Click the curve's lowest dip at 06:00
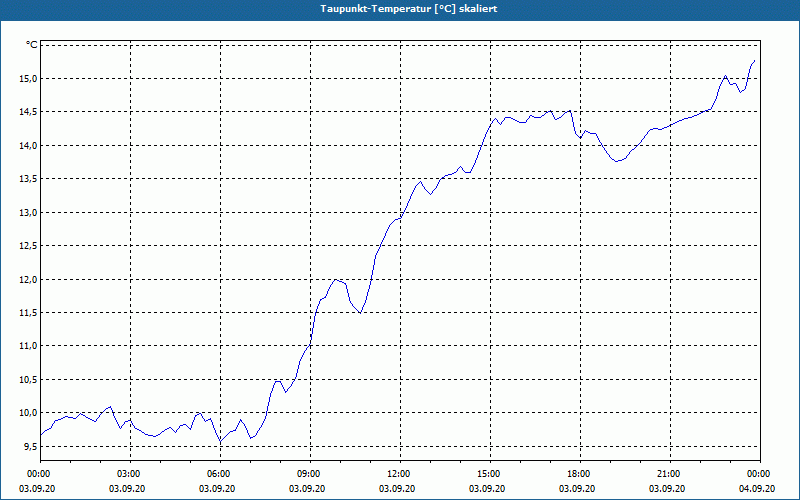 point(220,442)
